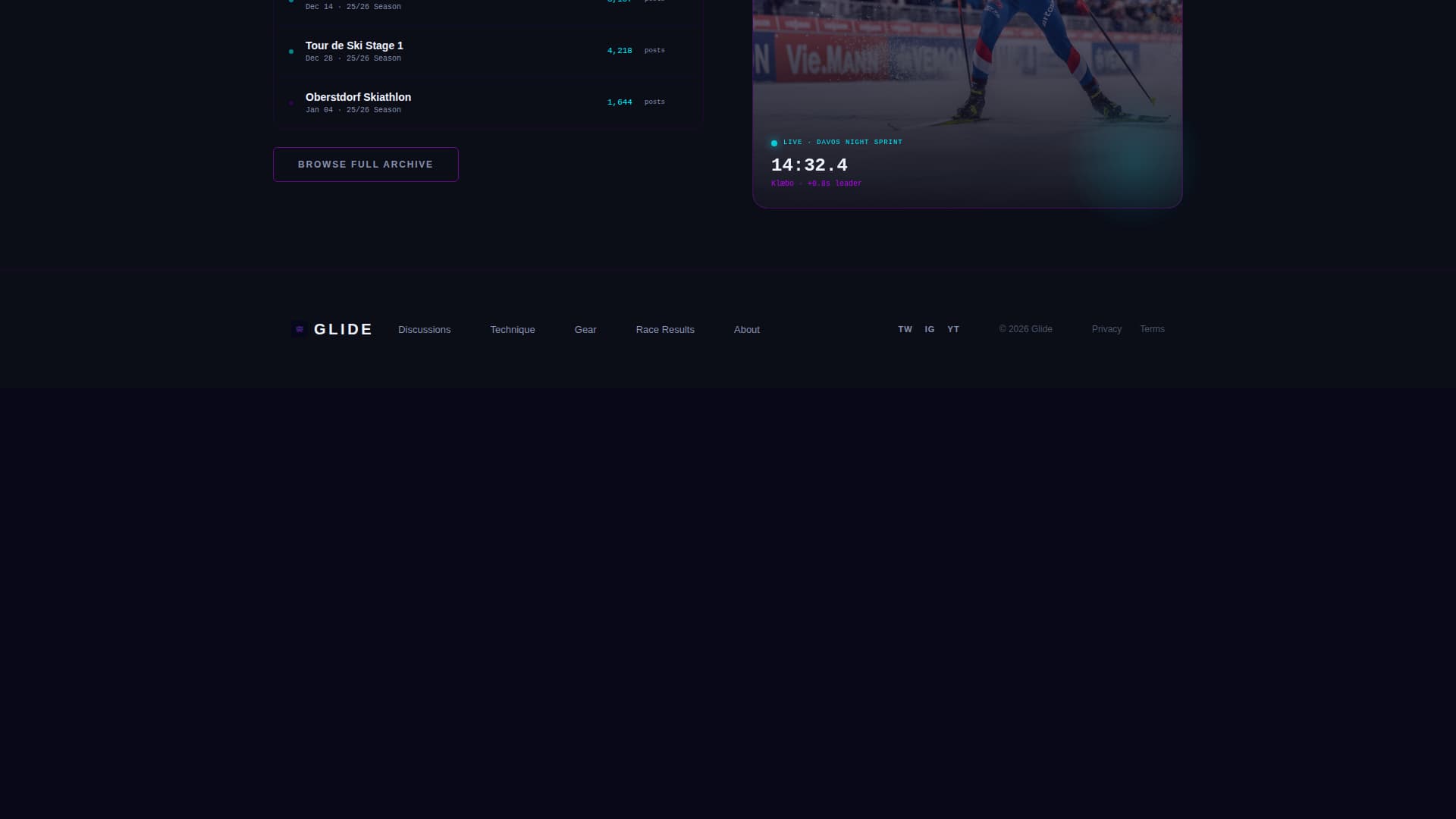The width and height of the screenshot is (1456, 819).
Task: Click the 14:32.4 live timer
Action: pyautogui.click(x=809, y=165)
